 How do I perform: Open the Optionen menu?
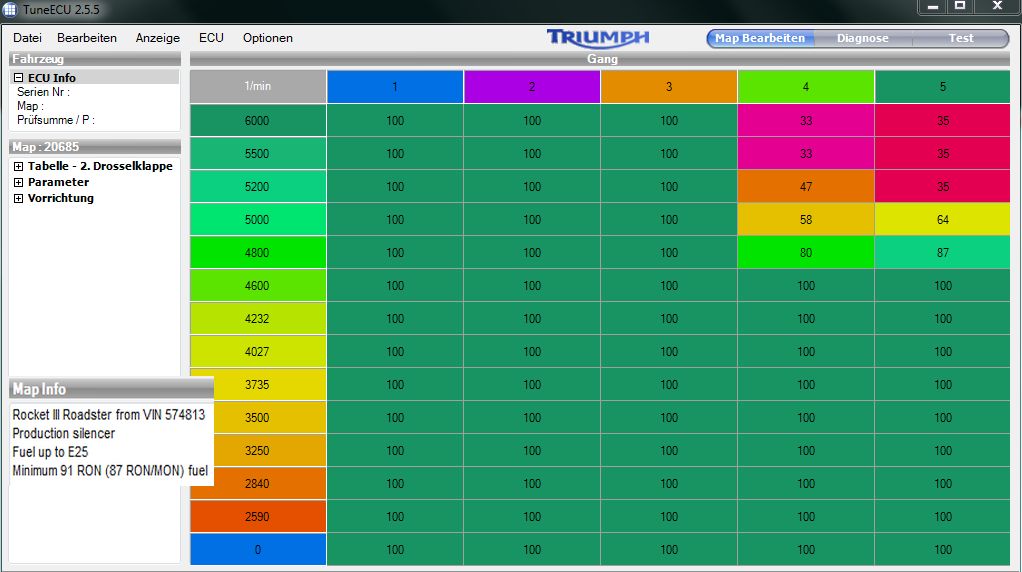[268, 38]
